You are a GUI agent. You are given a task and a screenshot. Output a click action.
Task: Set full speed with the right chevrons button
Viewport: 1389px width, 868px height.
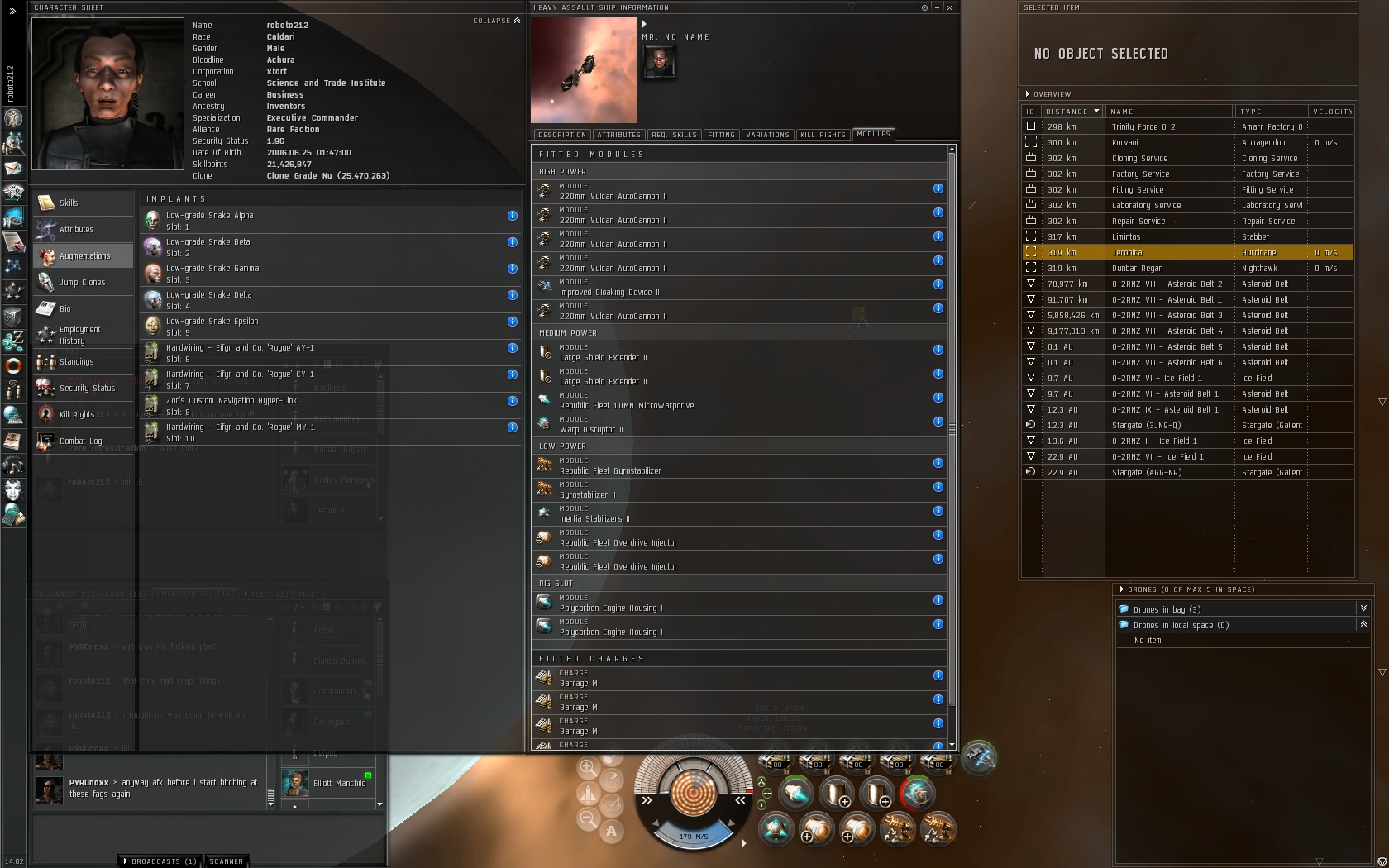(740, 800)
